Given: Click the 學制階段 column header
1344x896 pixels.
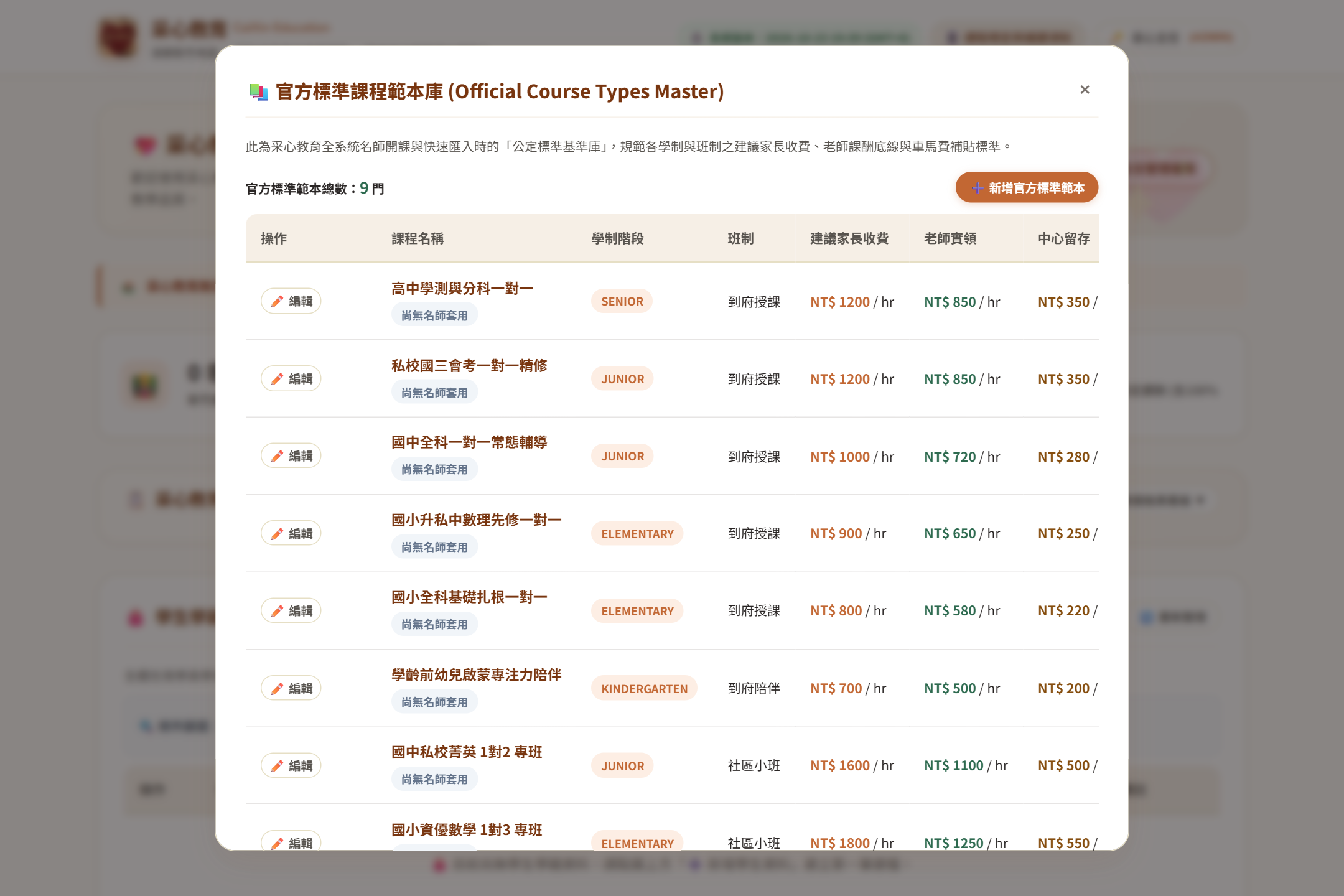Looking at the screenshot, I should [x=617, y=238].
